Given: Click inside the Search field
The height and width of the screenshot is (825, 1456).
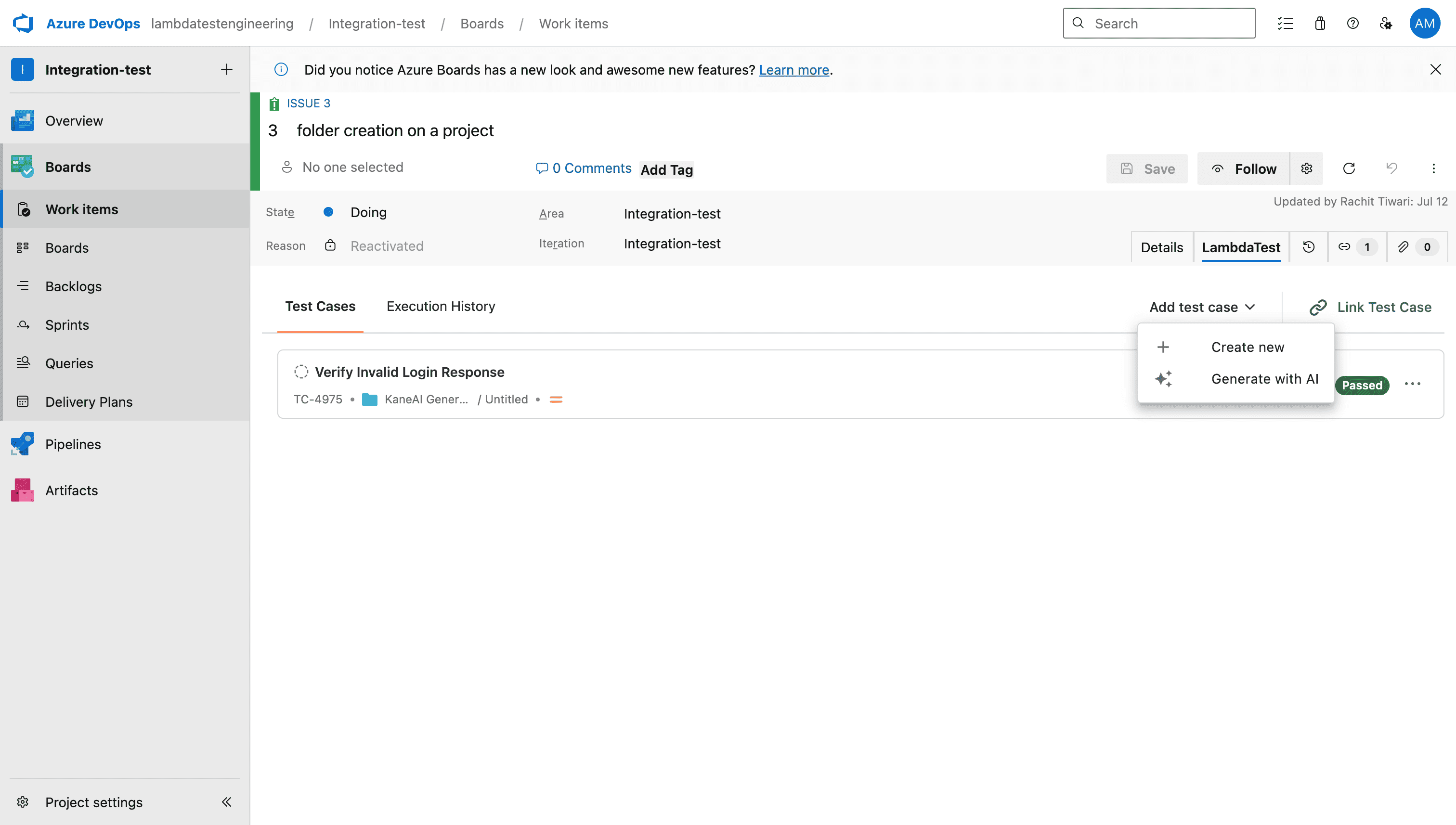Looking at the screenshot, I should tap(1158, 23).
